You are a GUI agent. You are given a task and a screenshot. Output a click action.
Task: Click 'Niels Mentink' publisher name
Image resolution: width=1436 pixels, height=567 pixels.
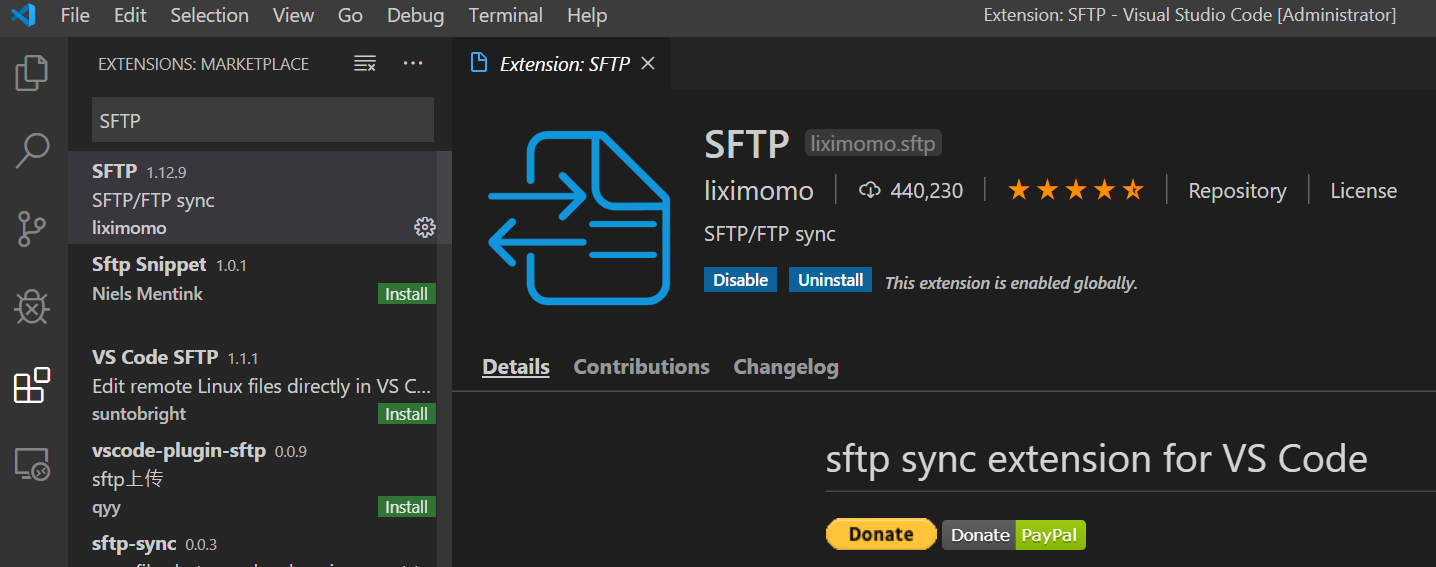[x=147, y=294]
